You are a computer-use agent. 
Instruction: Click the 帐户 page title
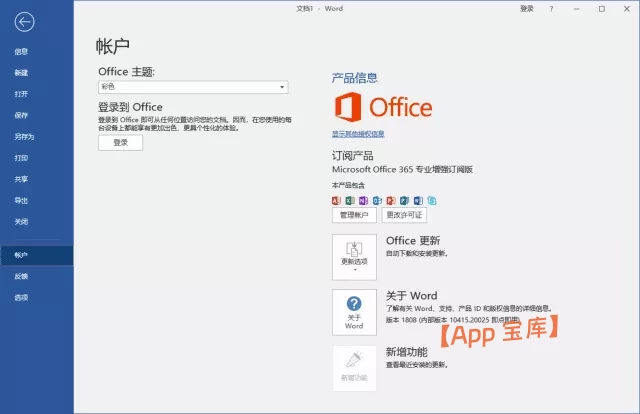113,46
